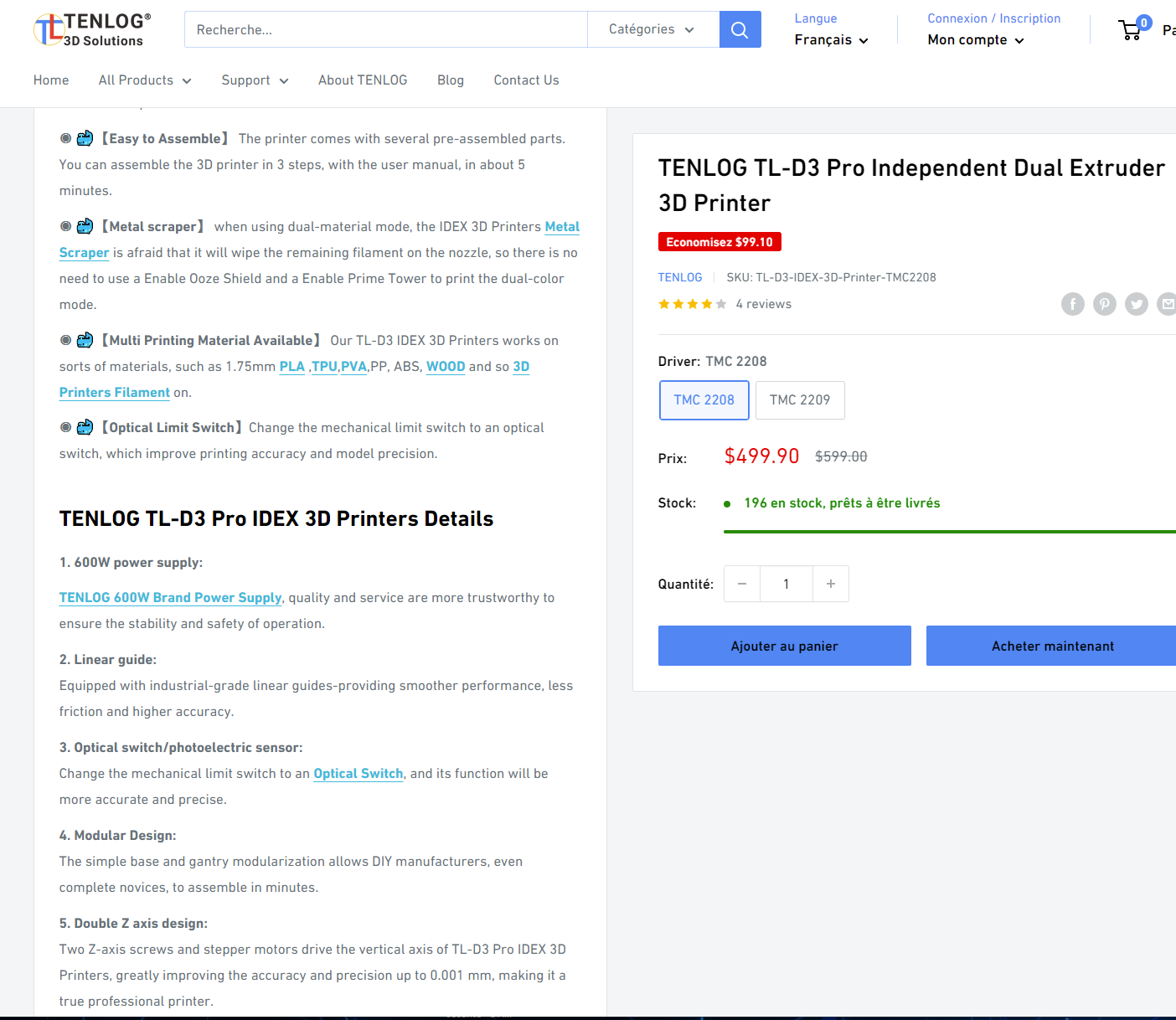The width and height of the screenshot is (1176, 1020).
Task: Open the shopping cart icon
Action: click(x=1132, y=29)
